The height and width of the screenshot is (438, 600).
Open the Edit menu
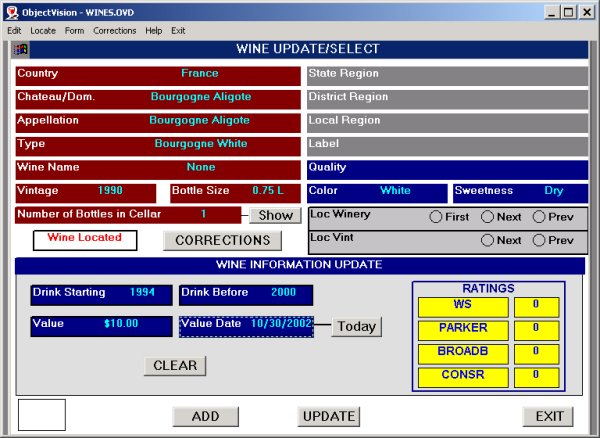14,31
